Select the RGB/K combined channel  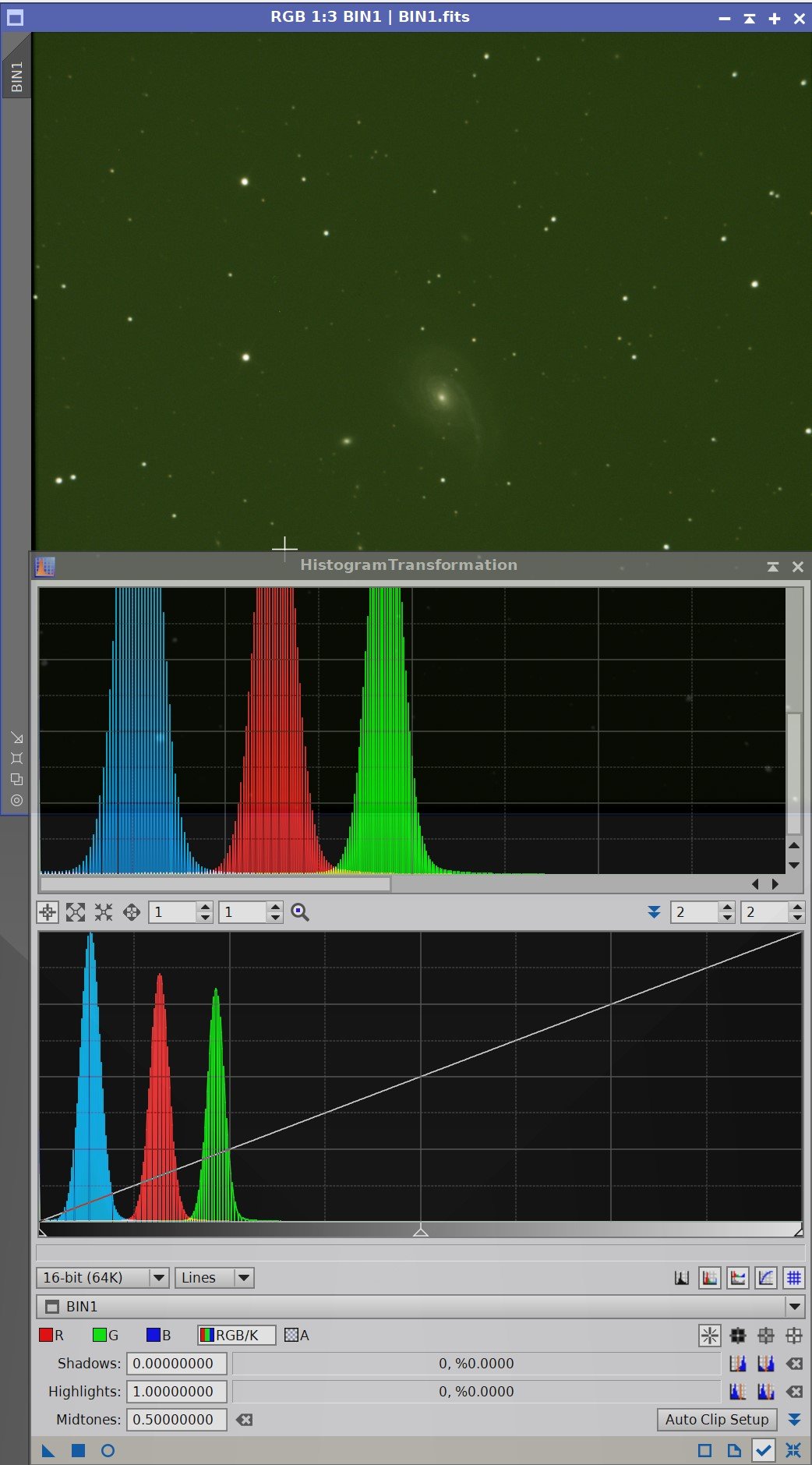pos(237,1336)
